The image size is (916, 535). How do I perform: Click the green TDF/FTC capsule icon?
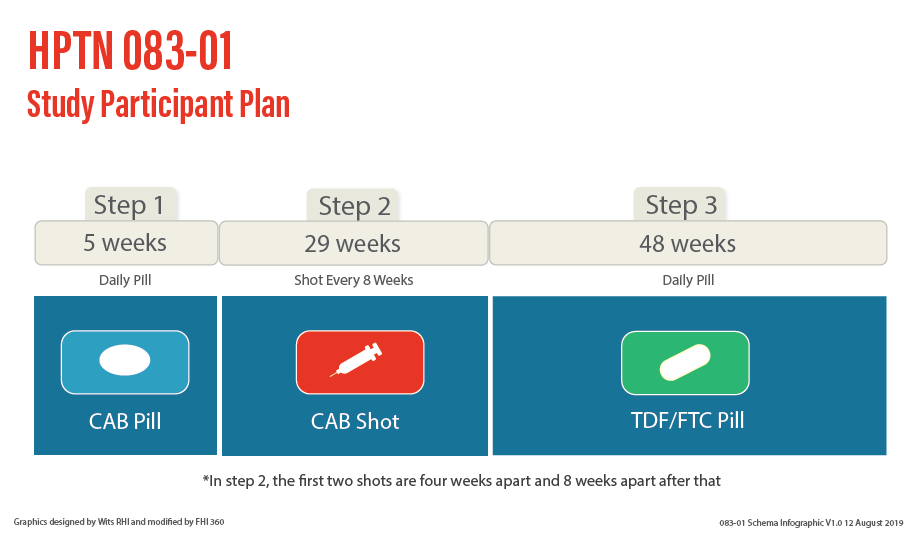coord(685,361)
